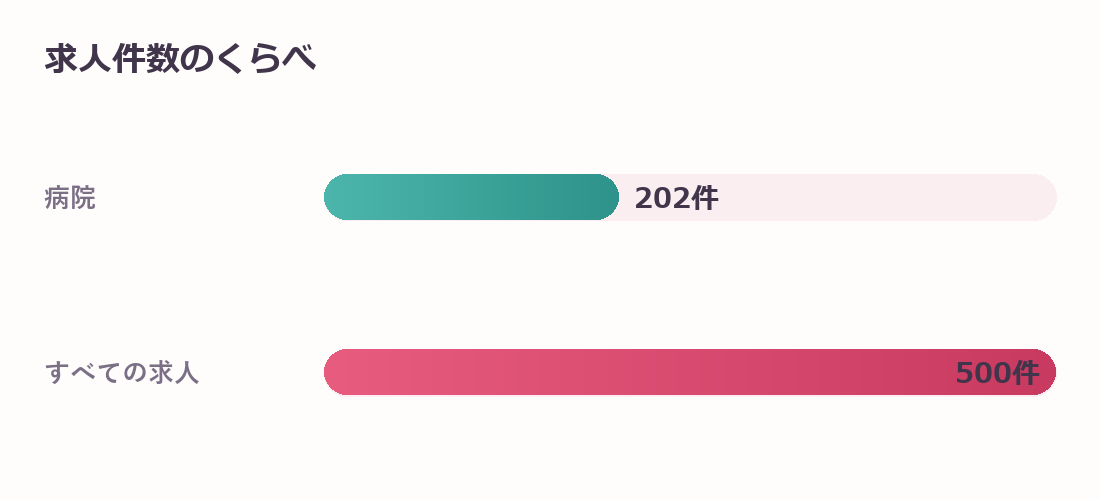
Task: Click the pink すべての求人 bar
Action: pos(690,372)
